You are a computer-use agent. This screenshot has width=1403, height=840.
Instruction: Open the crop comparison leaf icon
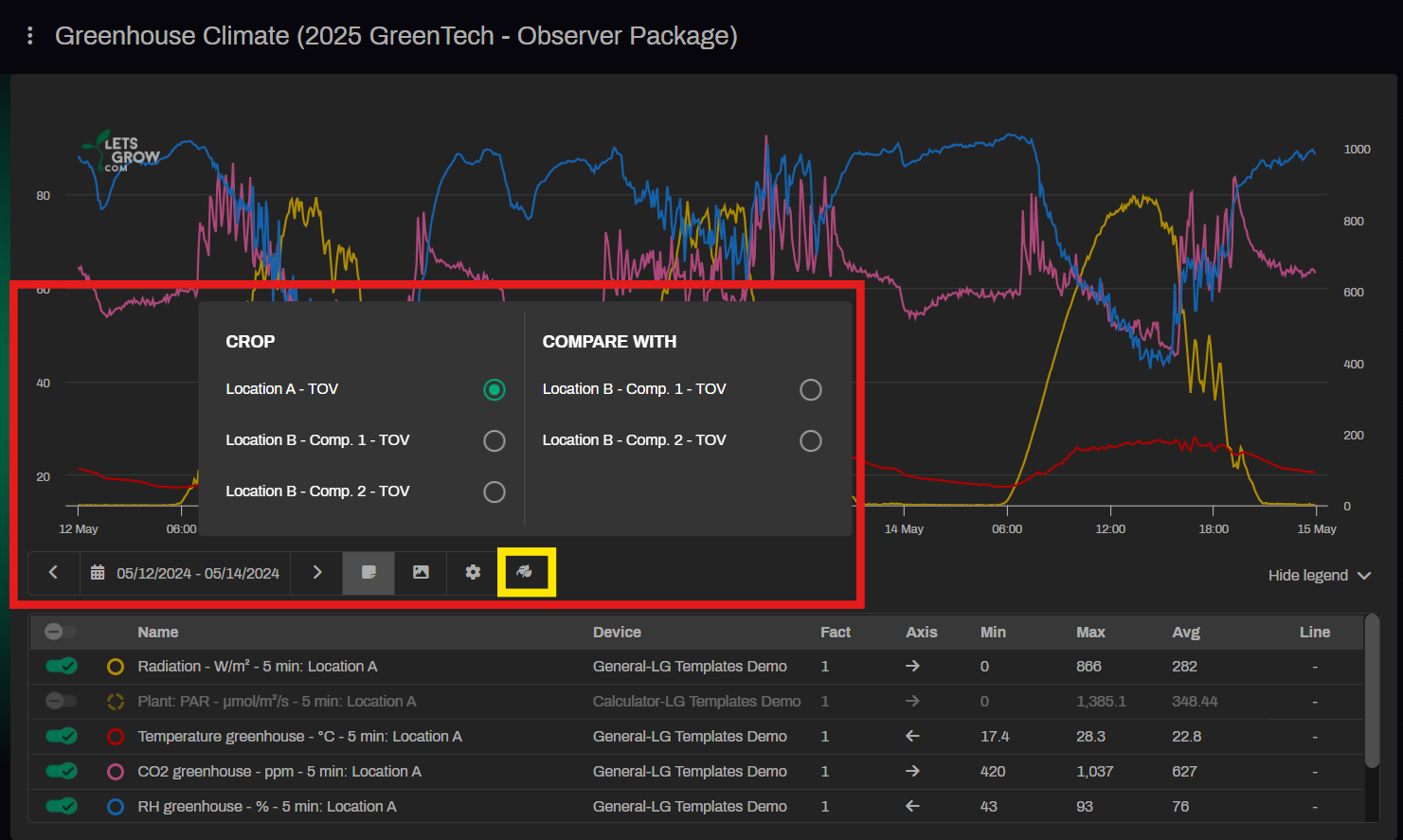[x=525, y=572]
